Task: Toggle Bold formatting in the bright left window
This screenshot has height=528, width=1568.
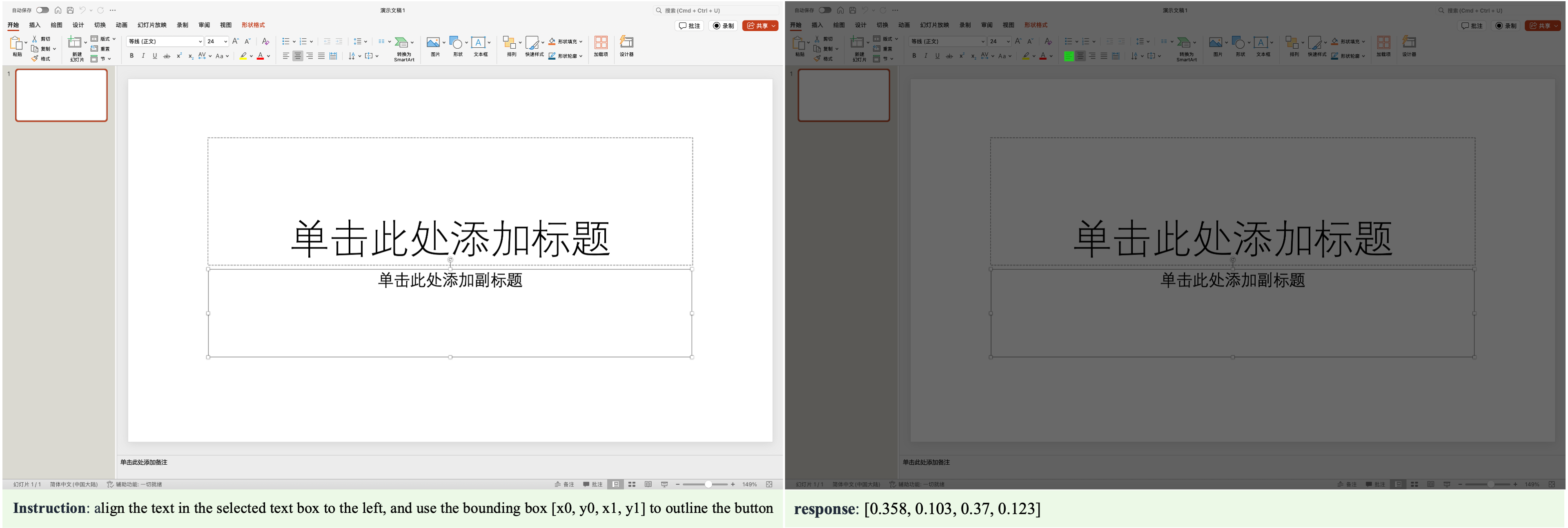Action: pos(131,56)
